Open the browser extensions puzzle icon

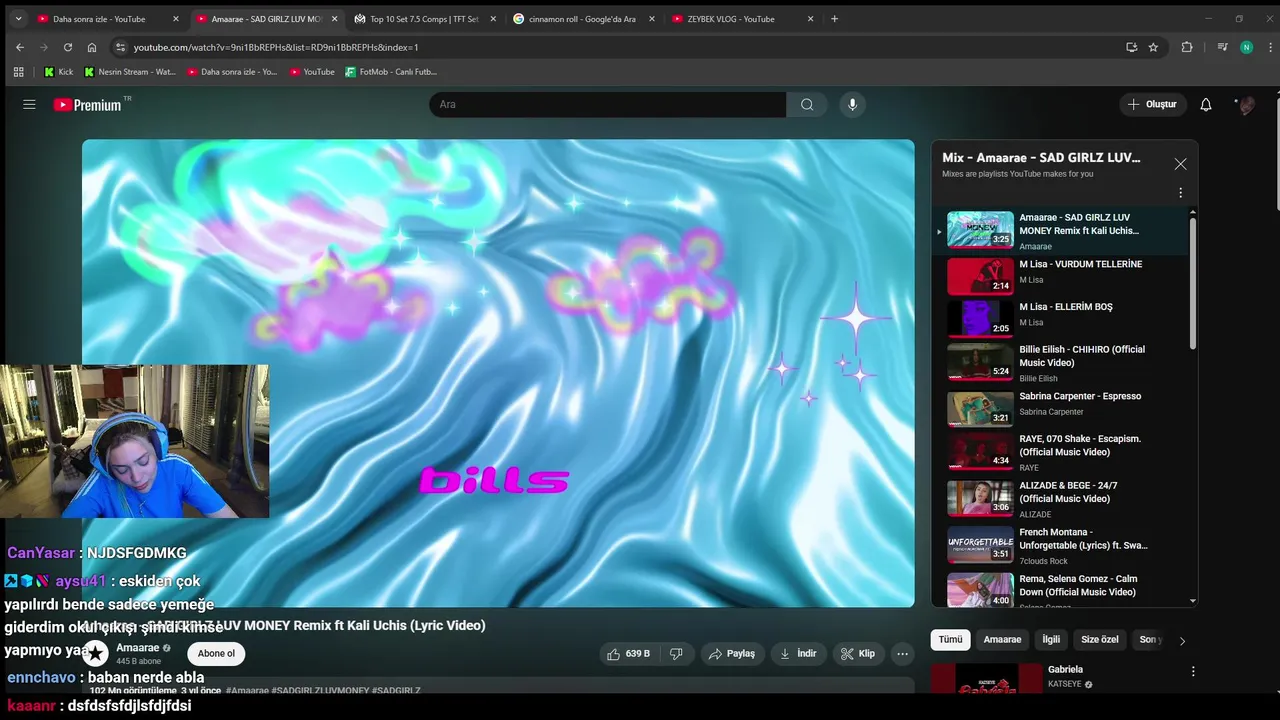pyautogui.click(x=1187, y=47)
